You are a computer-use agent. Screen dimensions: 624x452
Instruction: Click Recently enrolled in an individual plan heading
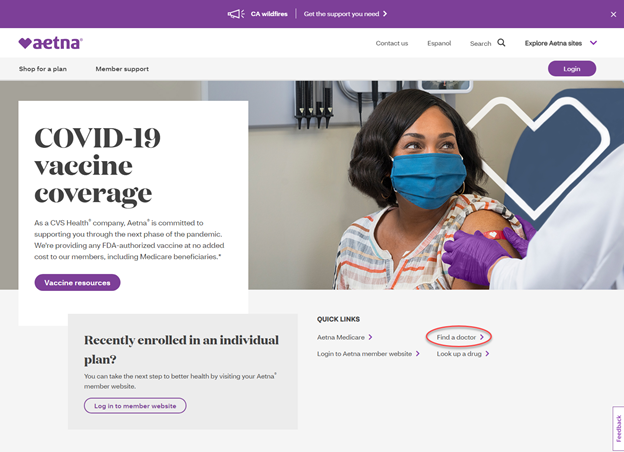point(181,349)
